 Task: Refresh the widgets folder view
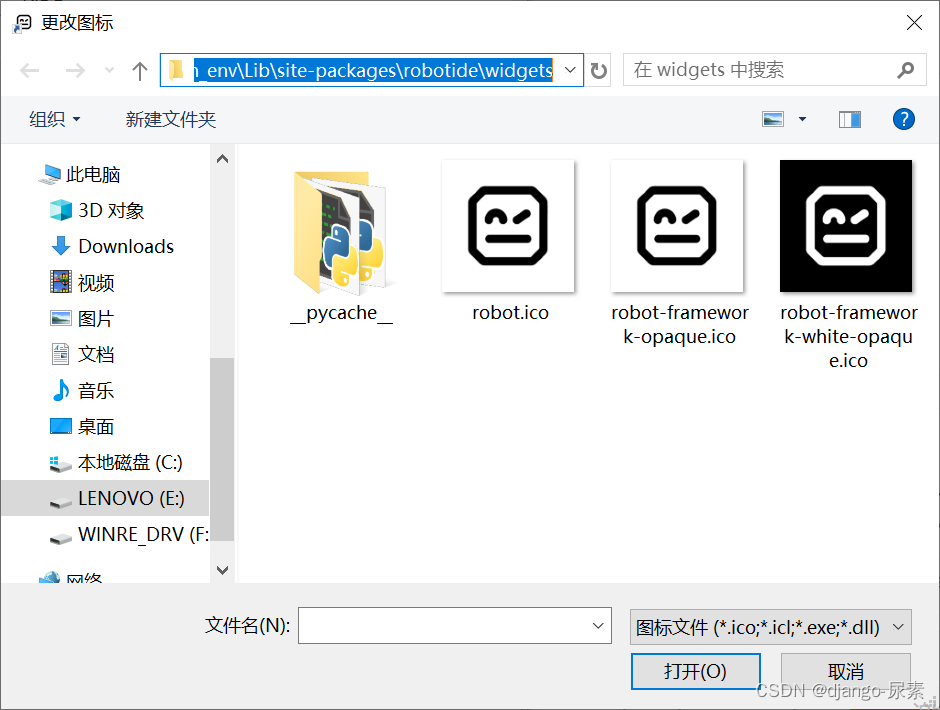tap(598, 70)
